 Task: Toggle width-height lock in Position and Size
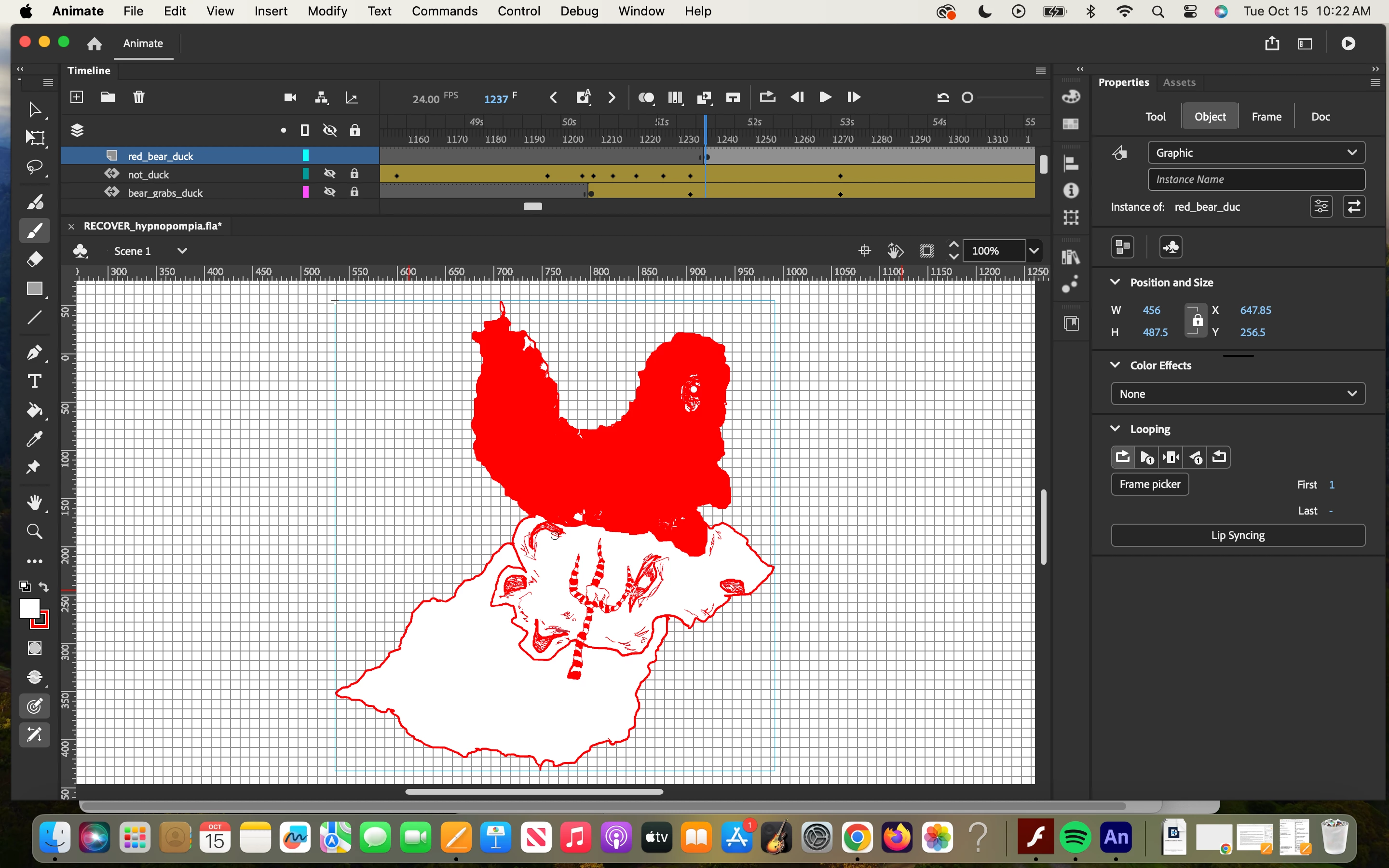pyautogui.click(x=1197, y=321)
